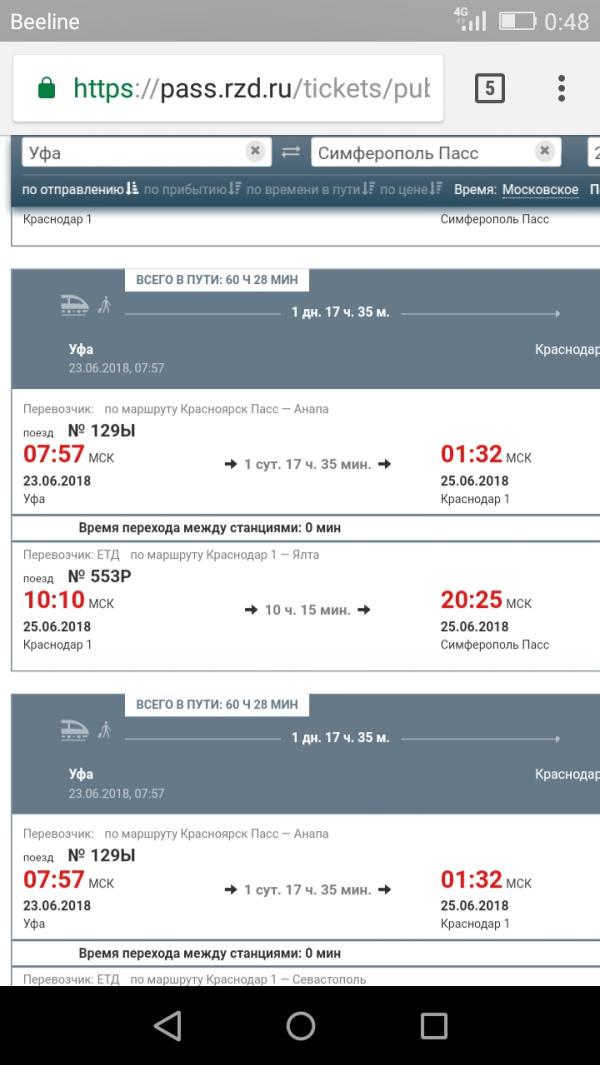Tap the Android home circle button
Image resolution: width=600 pixels, height=1065 pixels.
[x=300, y=1026]
